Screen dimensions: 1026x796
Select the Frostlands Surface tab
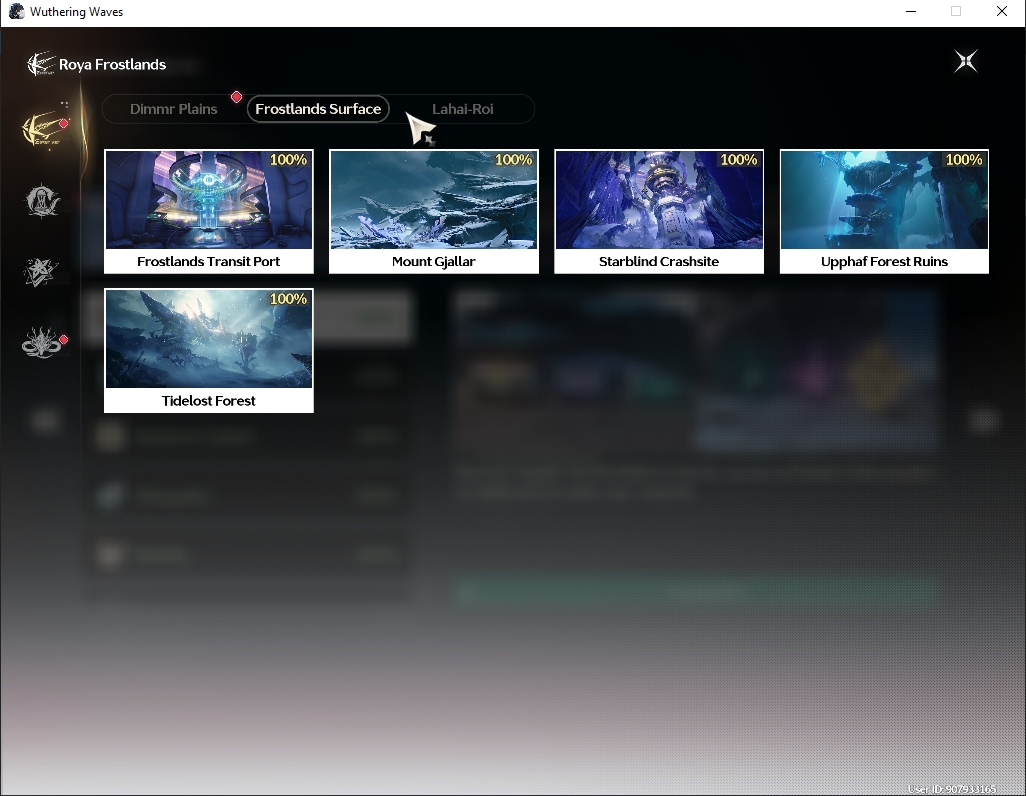pos(318,109)
